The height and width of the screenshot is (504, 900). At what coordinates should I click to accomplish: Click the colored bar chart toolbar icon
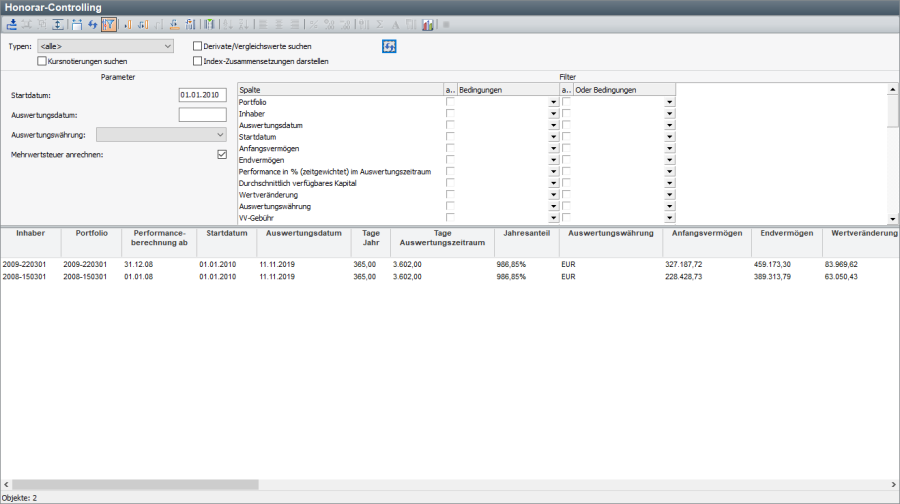(x=428, y=24)
